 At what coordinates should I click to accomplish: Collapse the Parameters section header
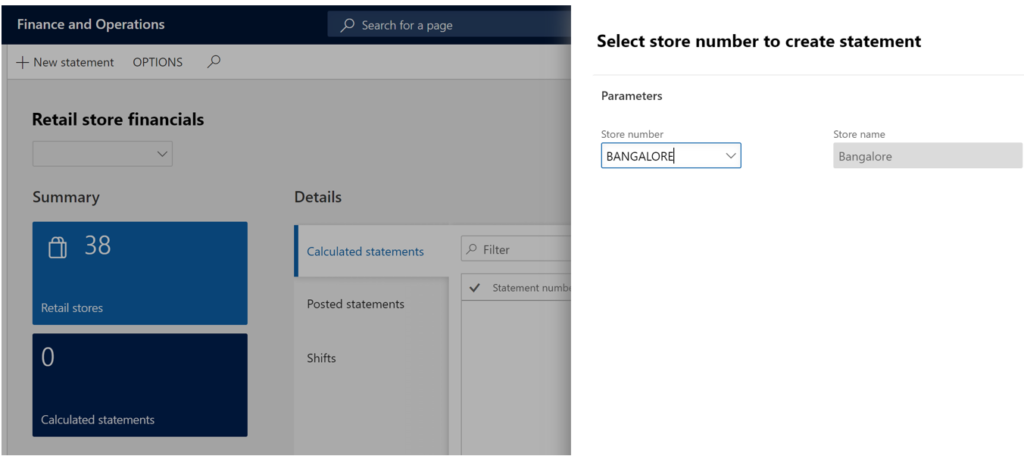632,96
